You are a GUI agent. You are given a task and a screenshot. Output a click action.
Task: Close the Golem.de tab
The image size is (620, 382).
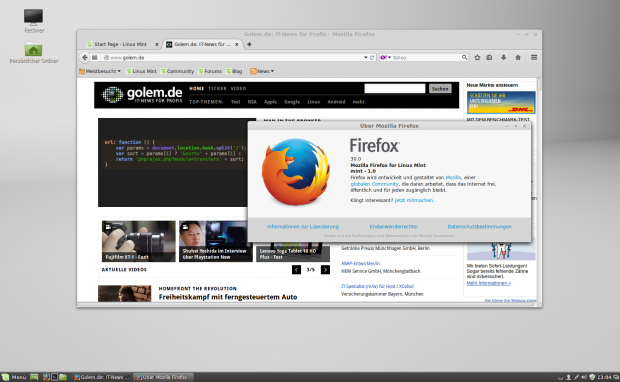(236, 44)
